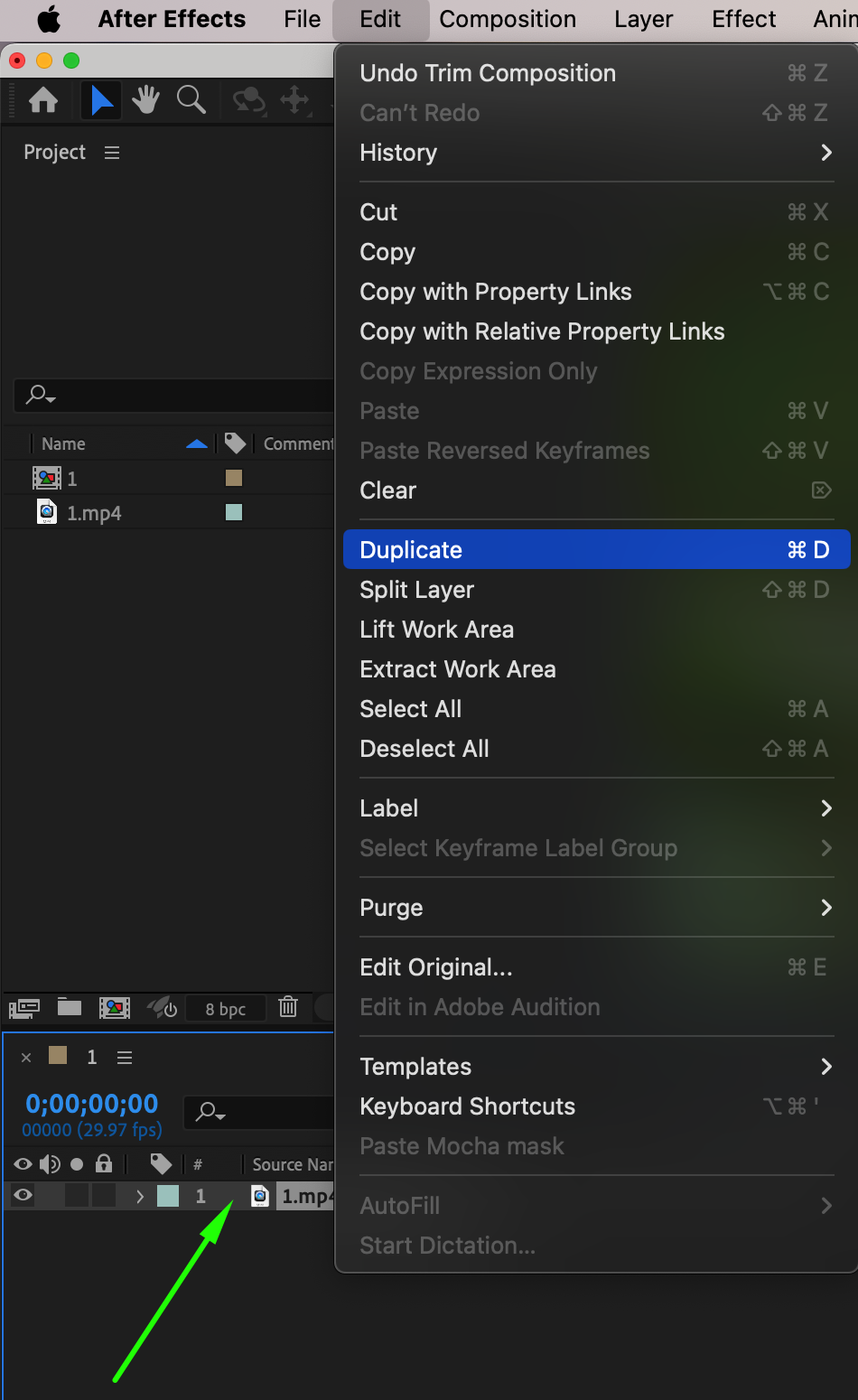Hide the 1.mp4 layer with eye toggle
The image size is (858, 1400).
coord(23,1196)
